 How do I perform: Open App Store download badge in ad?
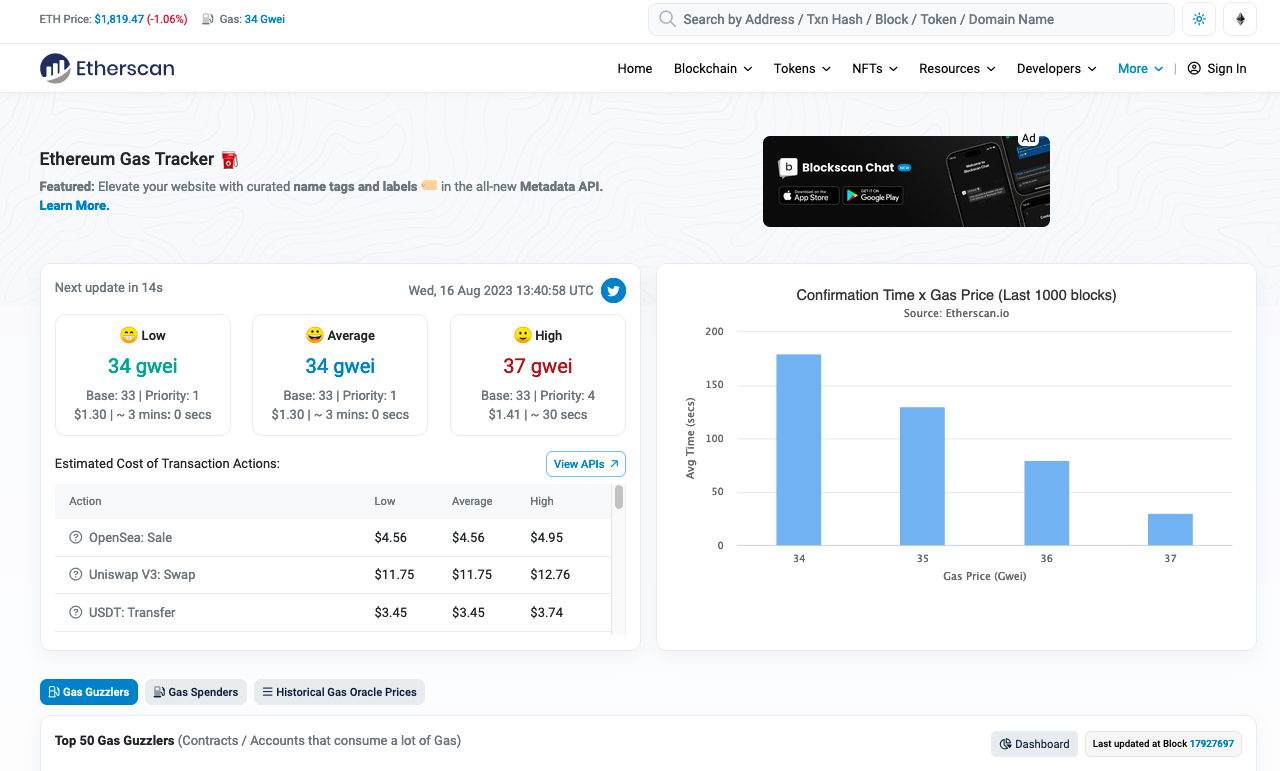tap(809, 196)
